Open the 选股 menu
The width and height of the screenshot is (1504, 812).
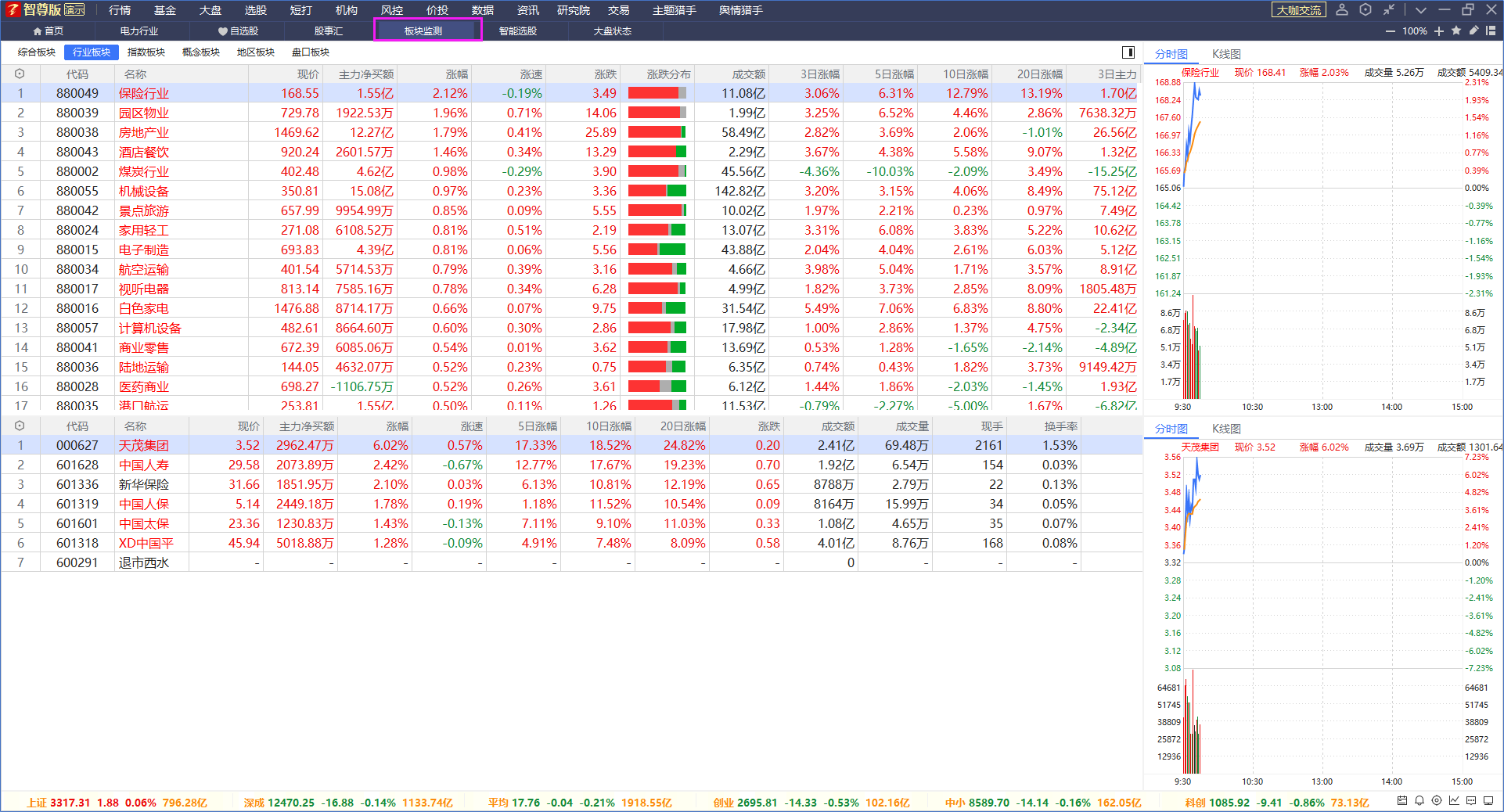click(x=256, y=10)
